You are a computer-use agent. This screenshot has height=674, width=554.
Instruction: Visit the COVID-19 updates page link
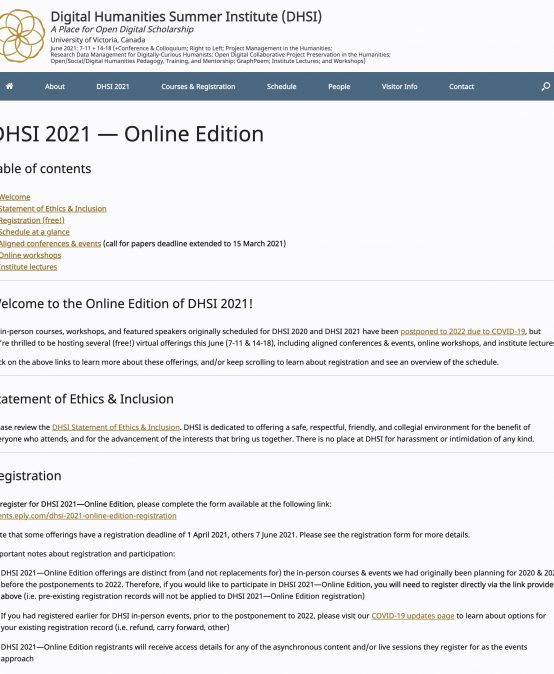tap(413, 616)
